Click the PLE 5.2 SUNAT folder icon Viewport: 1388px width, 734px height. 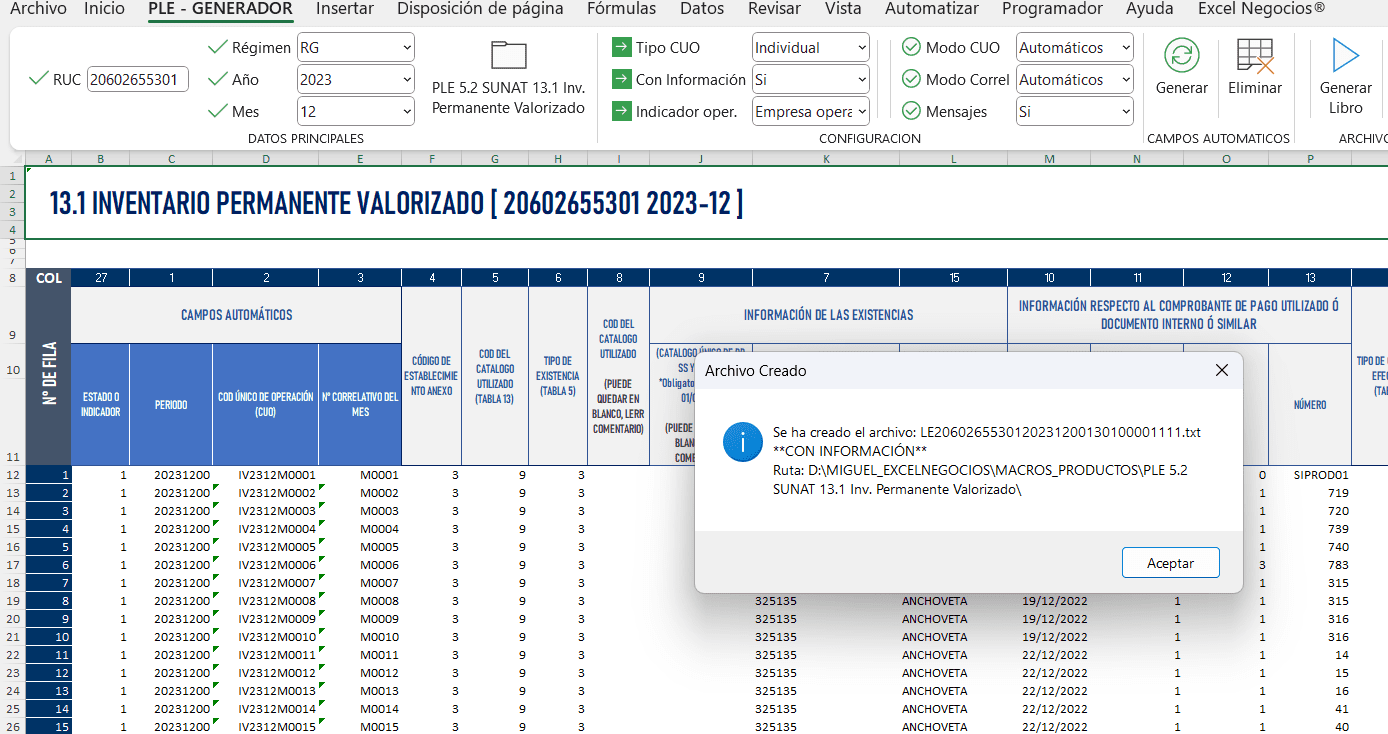point(508,56)
